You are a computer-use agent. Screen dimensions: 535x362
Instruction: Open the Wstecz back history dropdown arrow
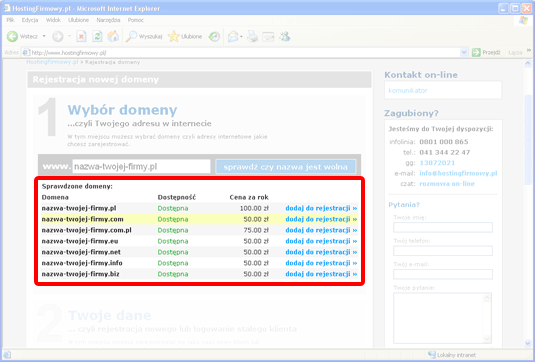tap(44, 36)
